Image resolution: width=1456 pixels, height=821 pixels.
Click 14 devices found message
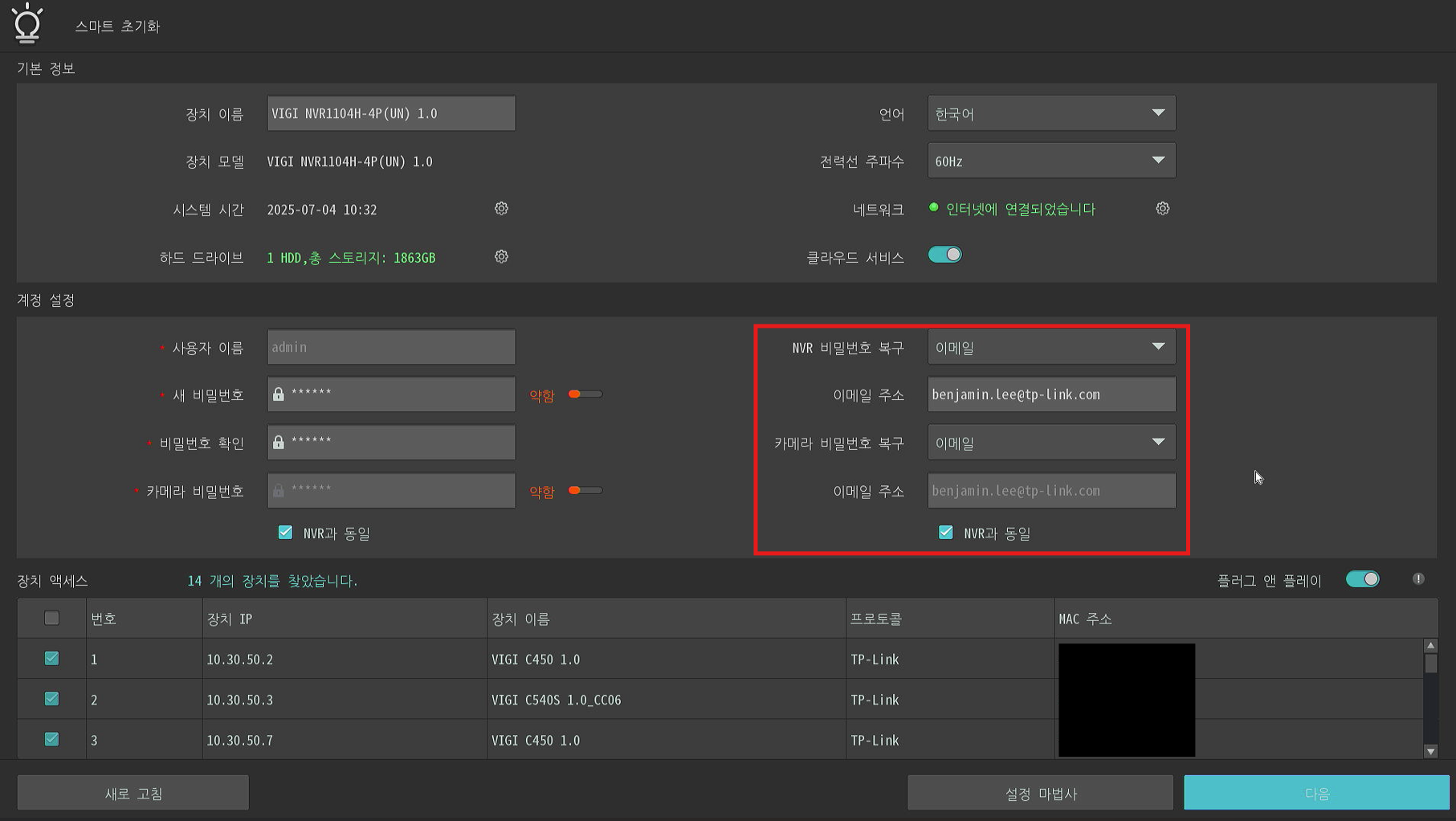click(272, 580)
